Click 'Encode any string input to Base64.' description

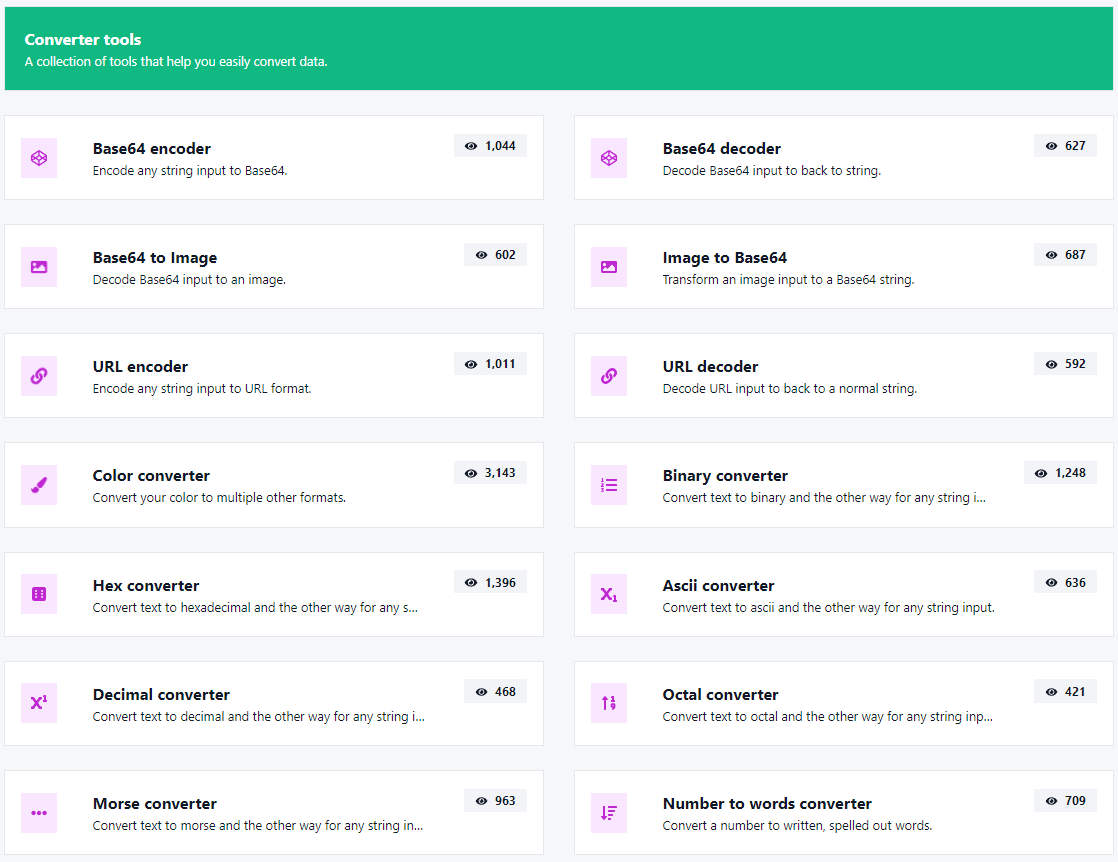190,170
